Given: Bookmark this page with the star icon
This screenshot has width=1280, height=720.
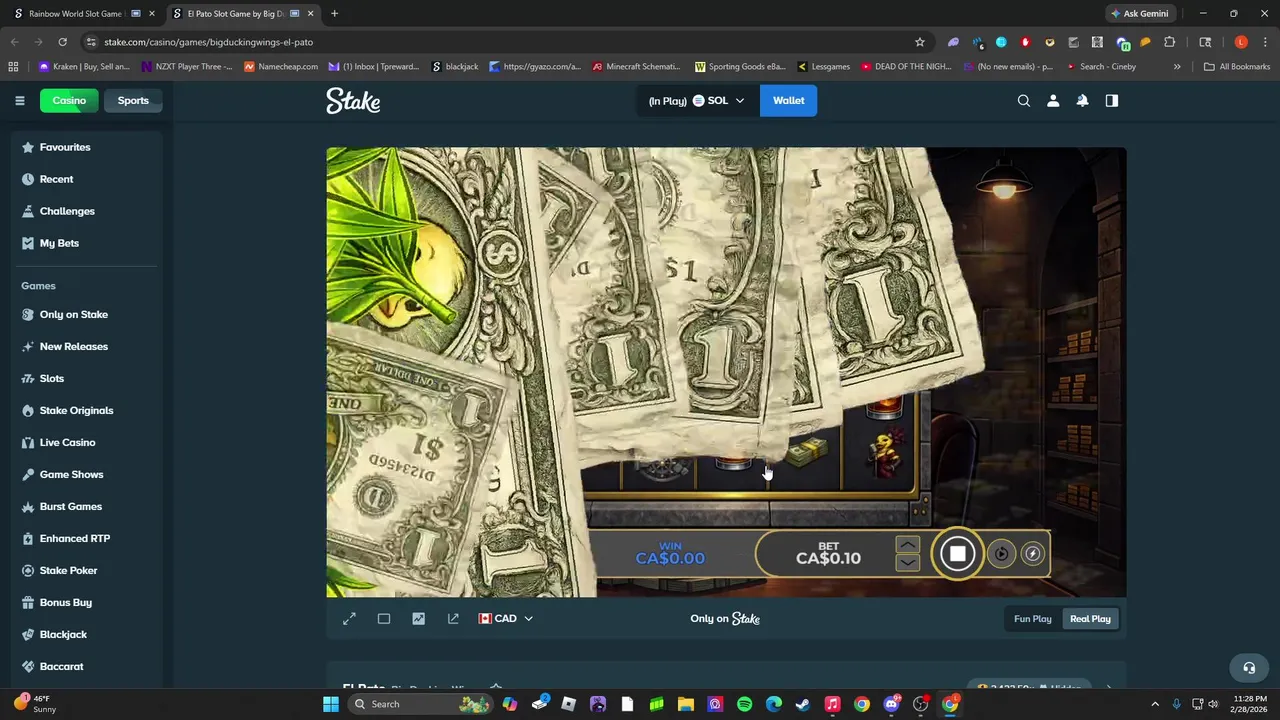Looking at the screenshot, I should (x=920, y=42).
